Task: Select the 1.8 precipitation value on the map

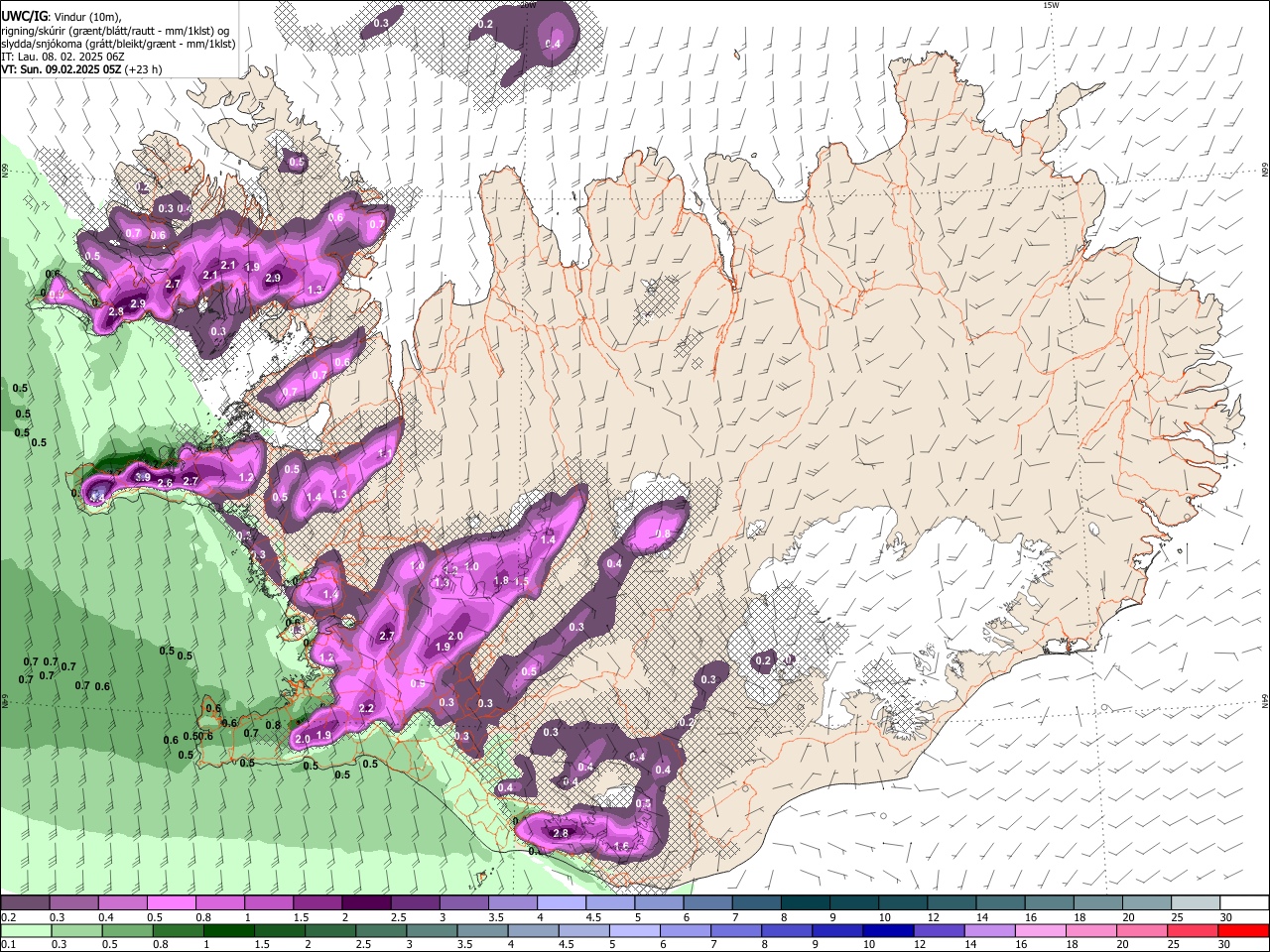Action: click(x=501, y=580)
